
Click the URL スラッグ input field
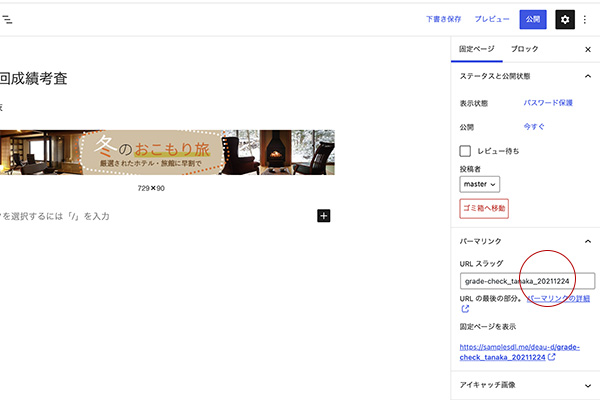[526, 282]
